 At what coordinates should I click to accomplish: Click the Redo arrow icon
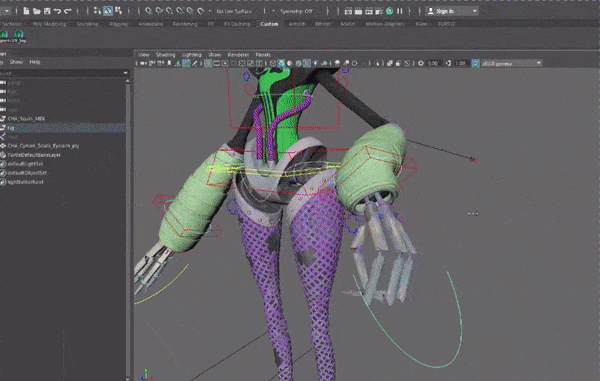tap(68, 11)
